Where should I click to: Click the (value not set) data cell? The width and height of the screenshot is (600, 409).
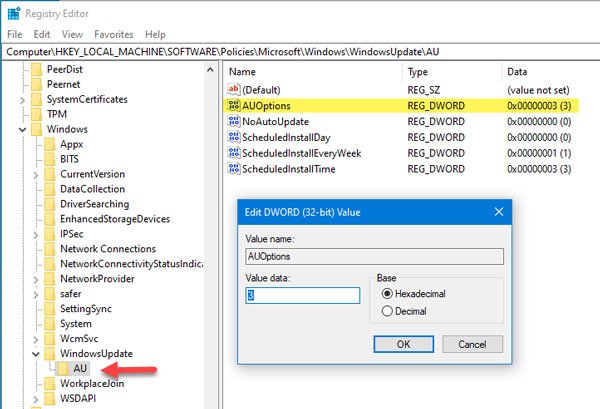(538, 90)
